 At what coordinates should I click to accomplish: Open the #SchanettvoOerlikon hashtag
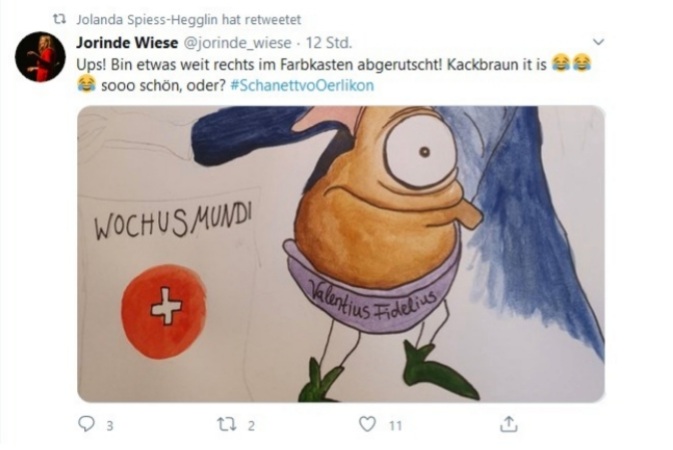[x=302, y=85]
